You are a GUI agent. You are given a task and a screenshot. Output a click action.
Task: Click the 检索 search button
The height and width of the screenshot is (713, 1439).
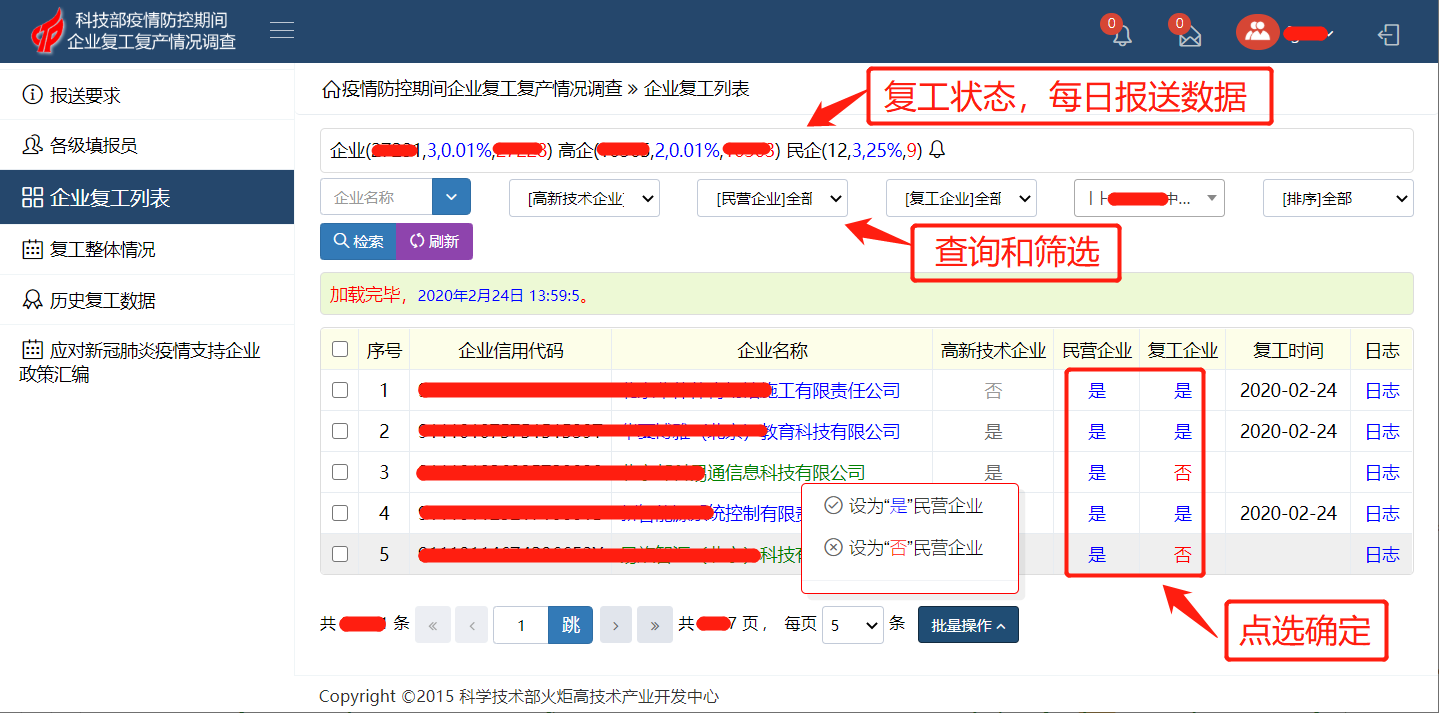tap(358, 242)
